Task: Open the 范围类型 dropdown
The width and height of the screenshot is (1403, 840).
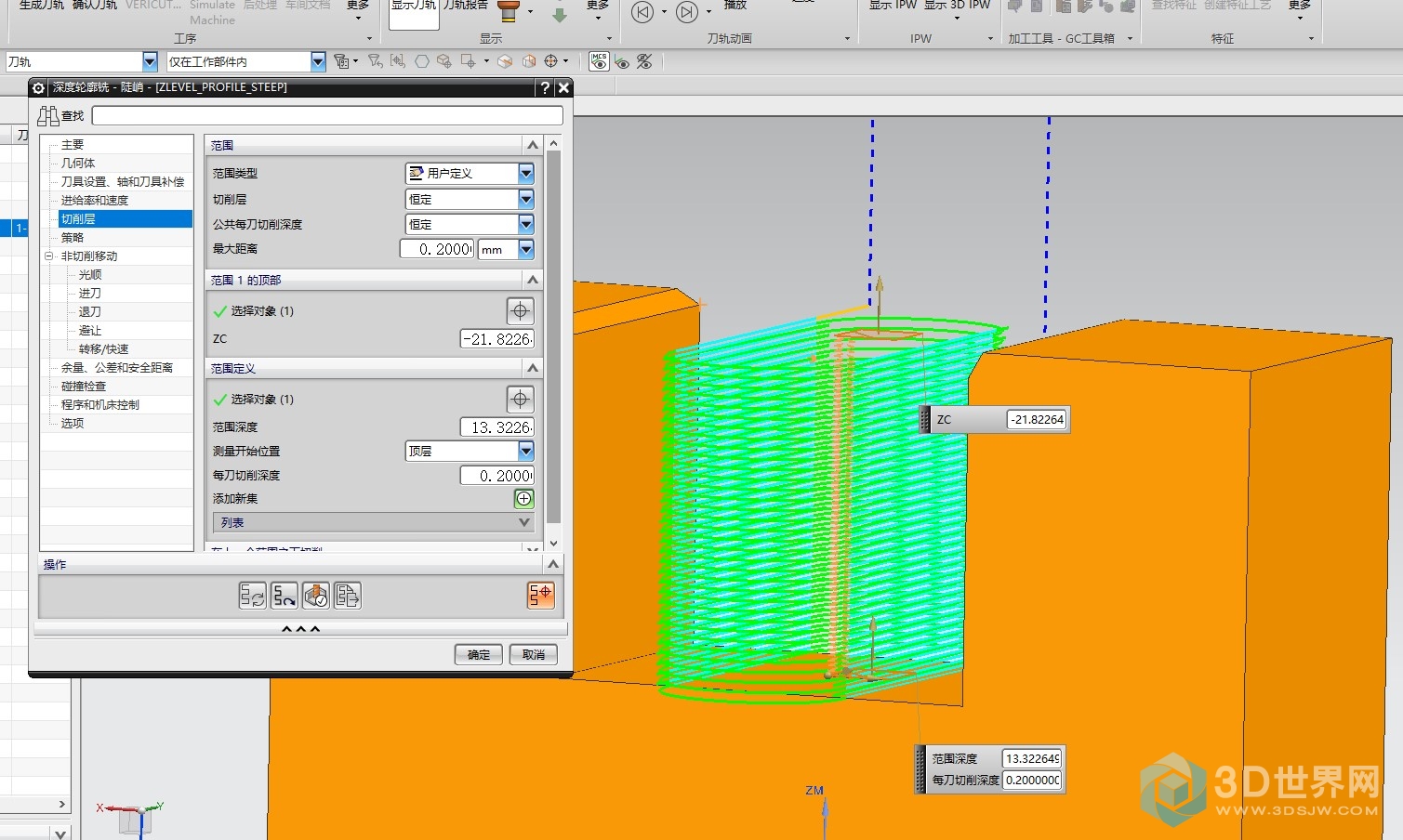Action: point(525,174)
